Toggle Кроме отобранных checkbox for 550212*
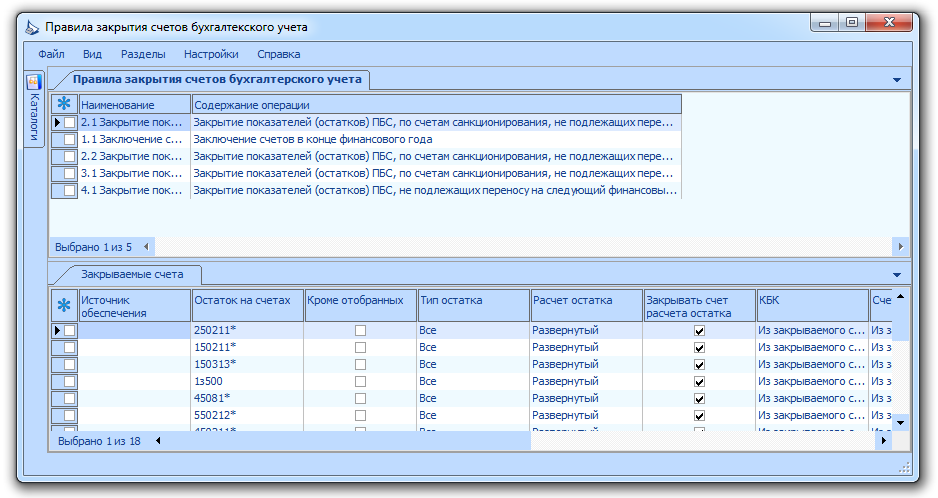The width and height of the screenshot is (938, 498). tap(360, 415)
